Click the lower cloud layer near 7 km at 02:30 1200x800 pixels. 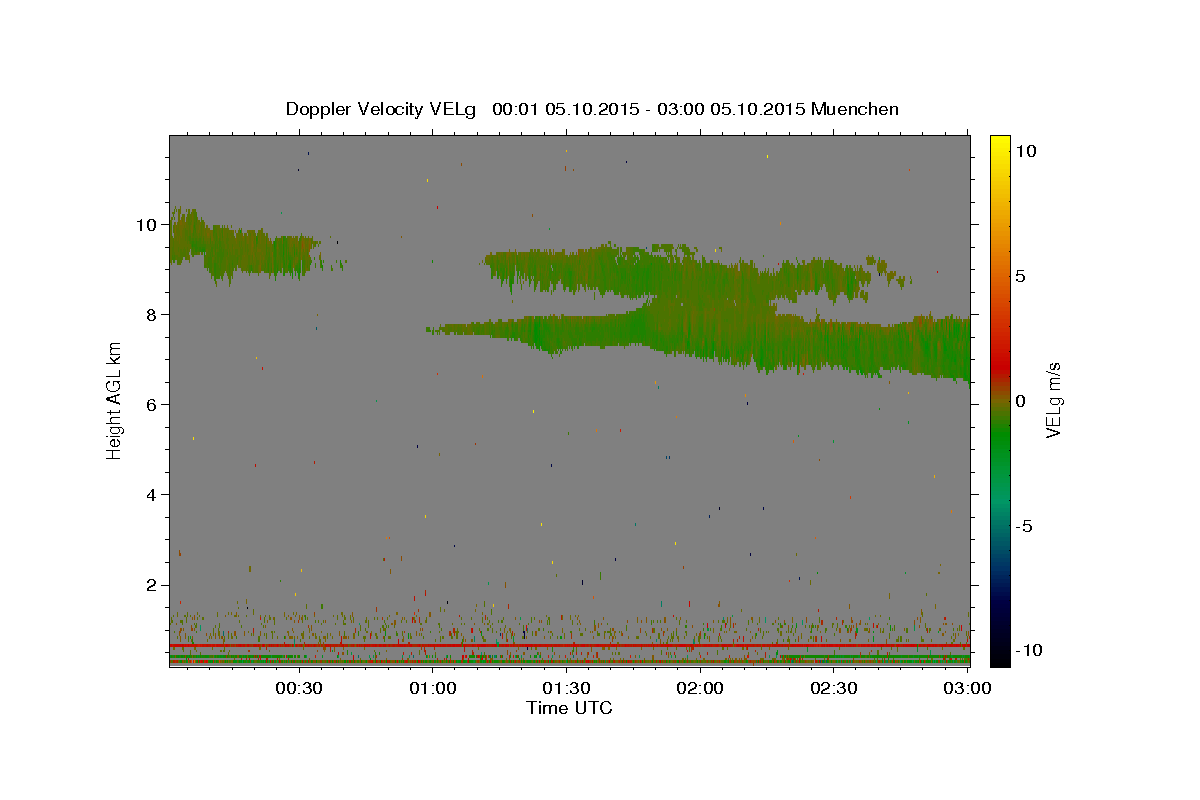(x=834, y=345)
